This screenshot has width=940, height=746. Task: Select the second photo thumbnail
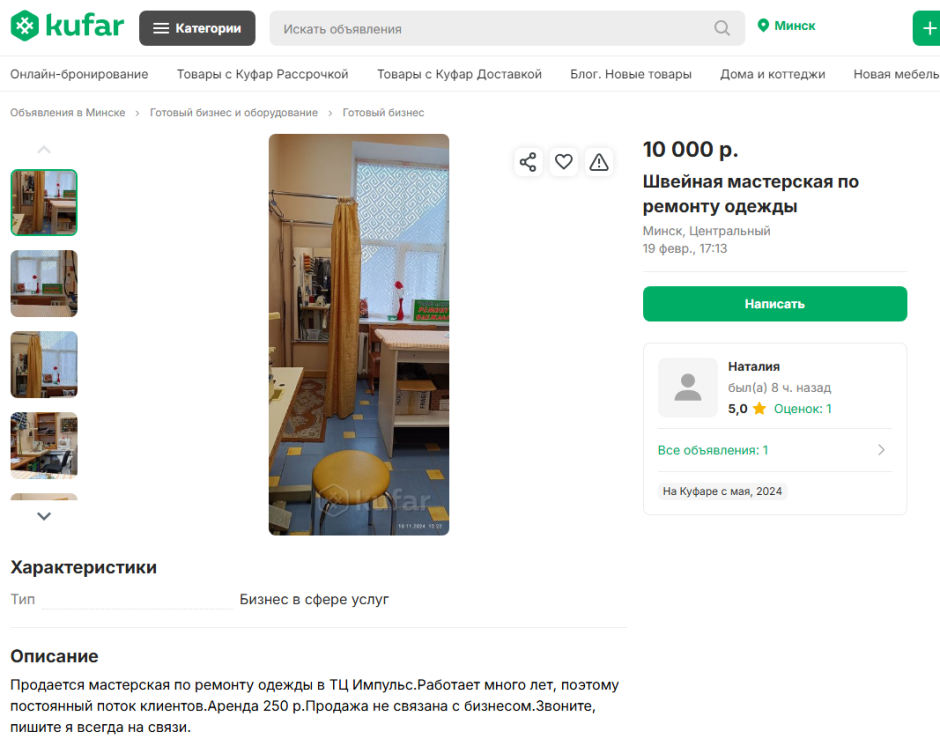tap(44, 283)
